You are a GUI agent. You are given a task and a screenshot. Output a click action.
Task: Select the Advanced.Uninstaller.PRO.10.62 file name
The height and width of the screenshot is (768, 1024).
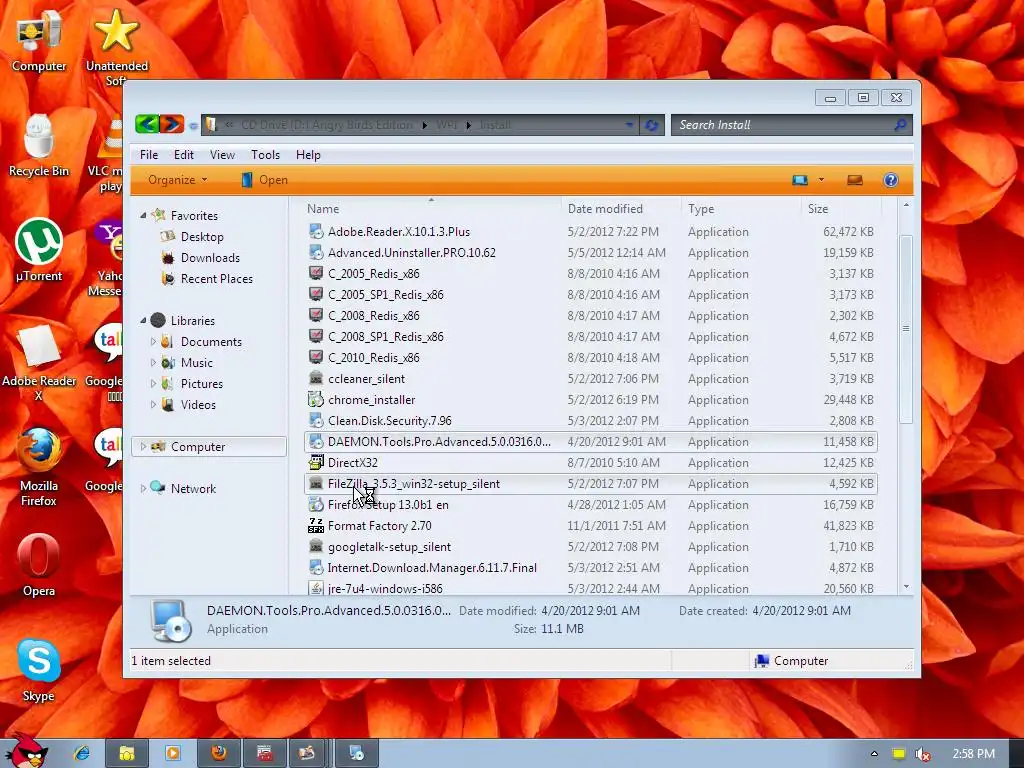[411, 253]
